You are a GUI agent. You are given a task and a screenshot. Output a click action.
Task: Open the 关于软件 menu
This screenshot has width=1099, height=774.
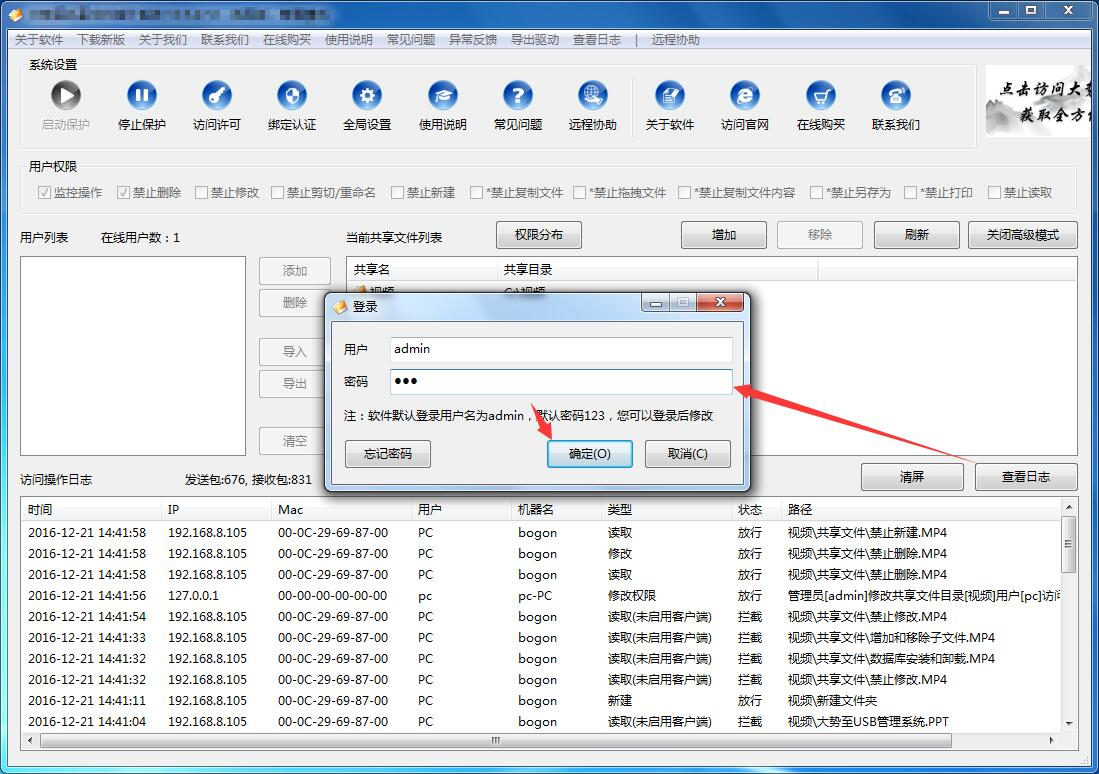click(39, 40)
